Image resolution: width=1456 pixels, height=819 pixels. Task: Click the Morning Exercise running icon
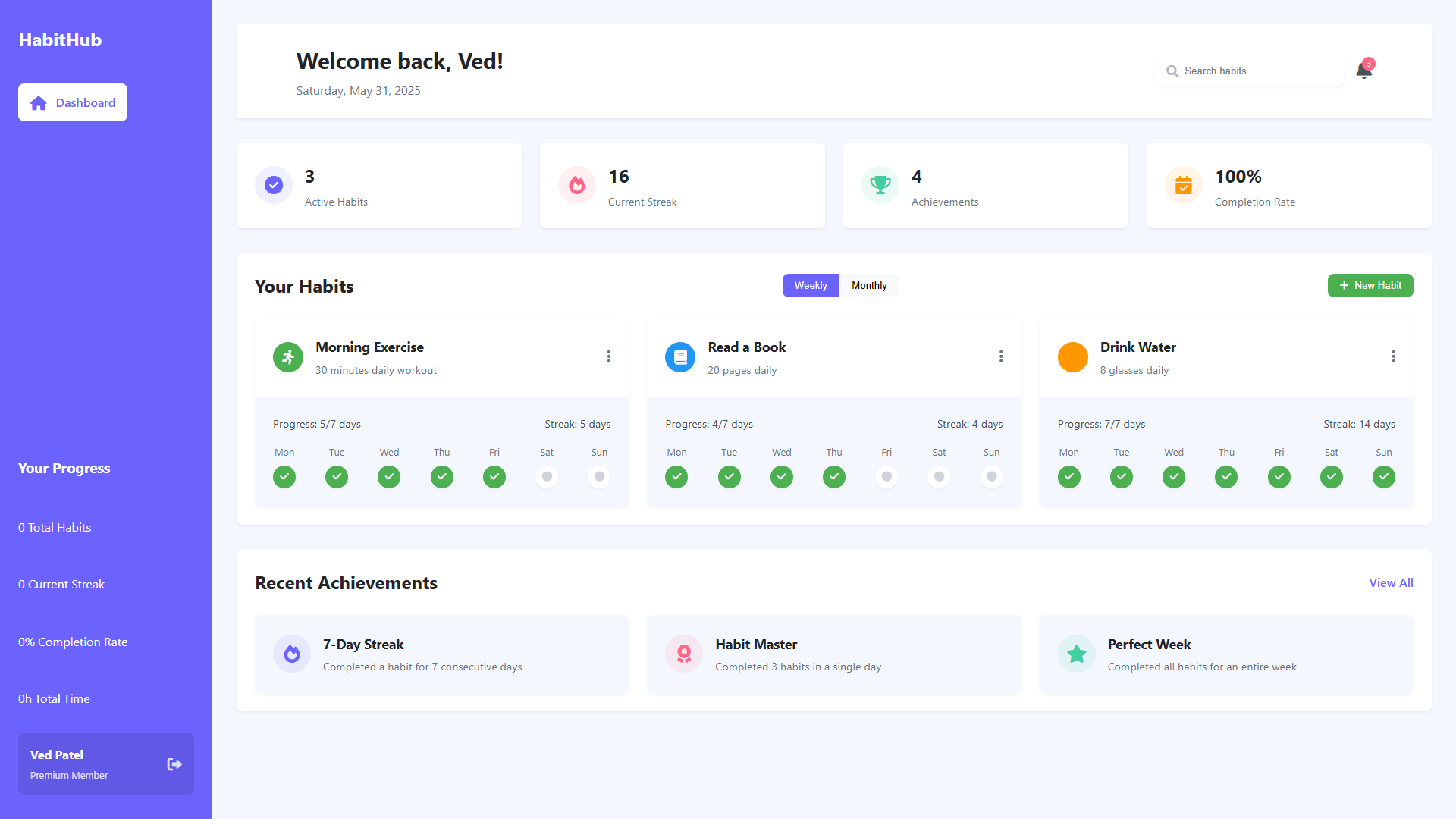pyautogui.click(x=288, y=357)
